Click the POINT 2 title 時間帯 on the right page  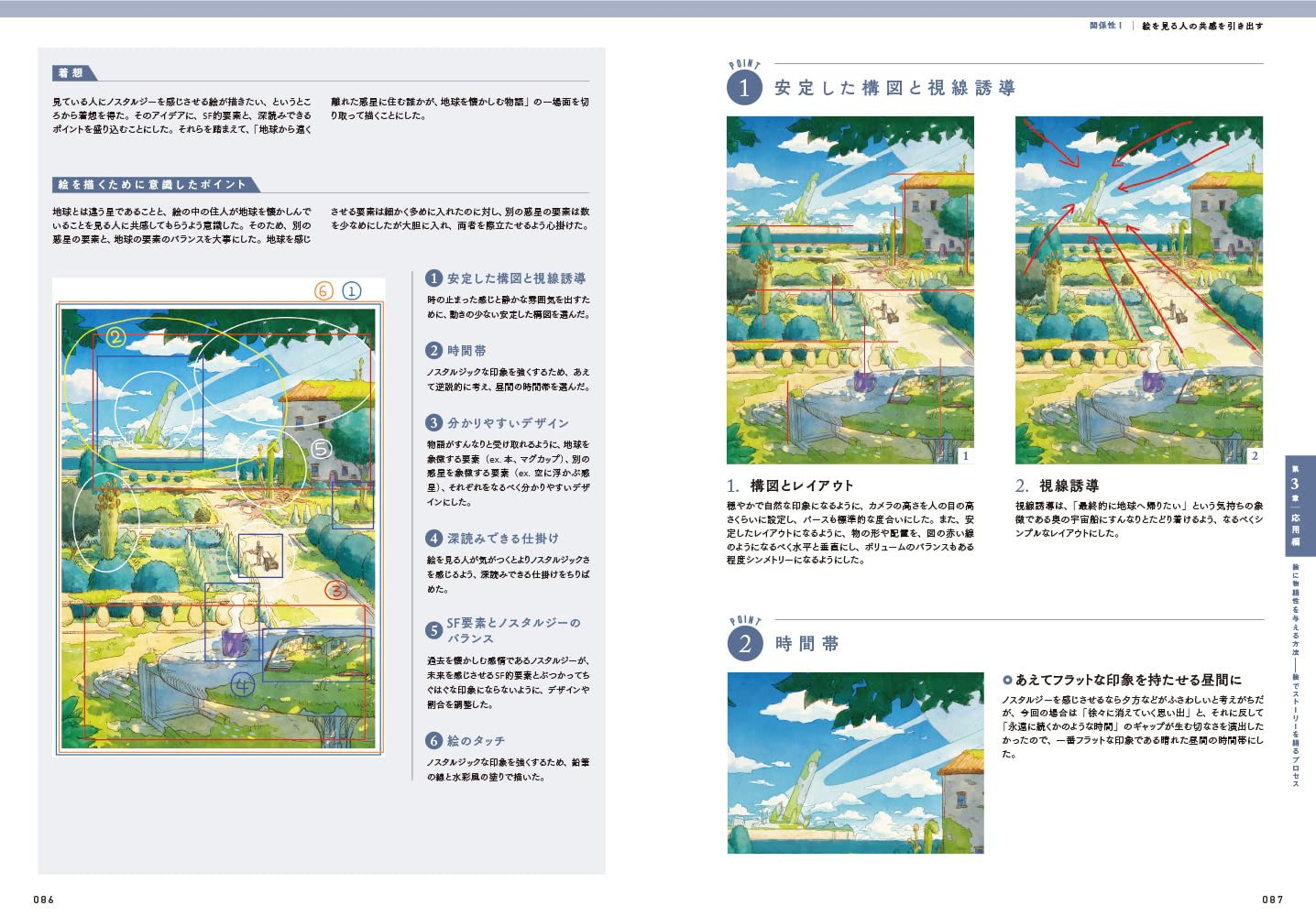(807, 644)
